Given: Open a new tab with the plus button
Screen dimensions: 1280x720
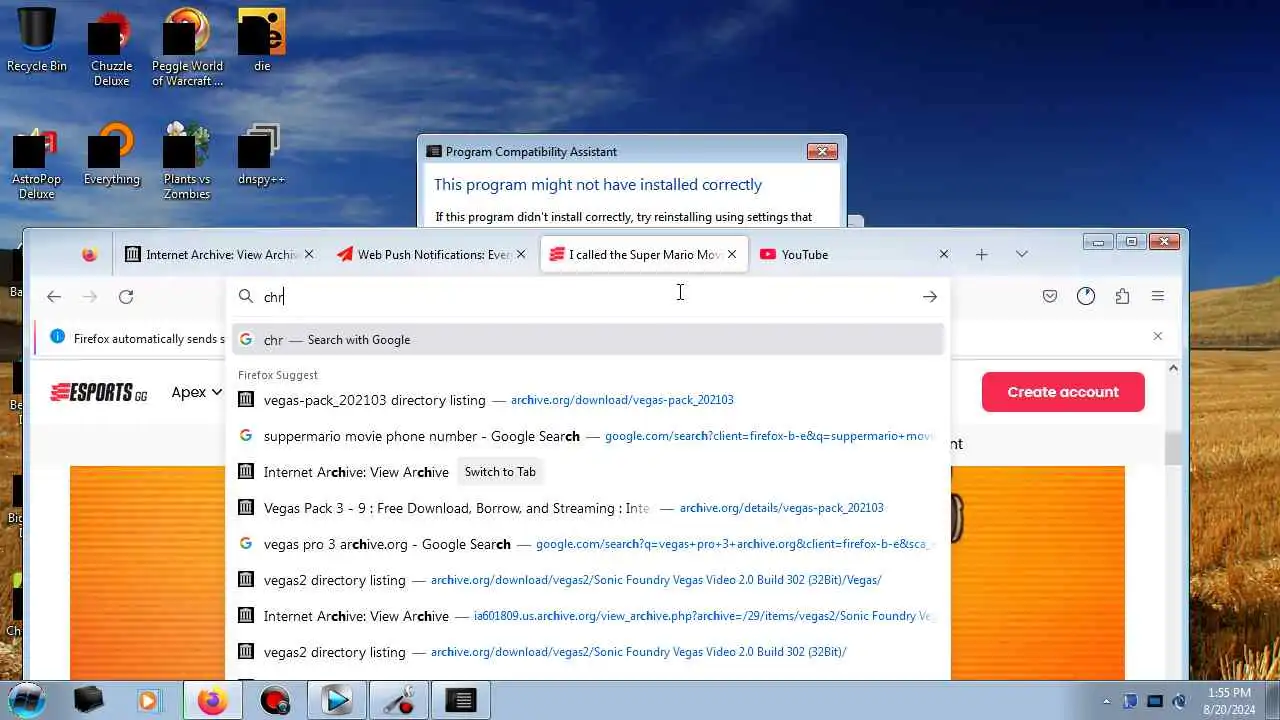Looking at the screenshot, I should tap(982, 254).
